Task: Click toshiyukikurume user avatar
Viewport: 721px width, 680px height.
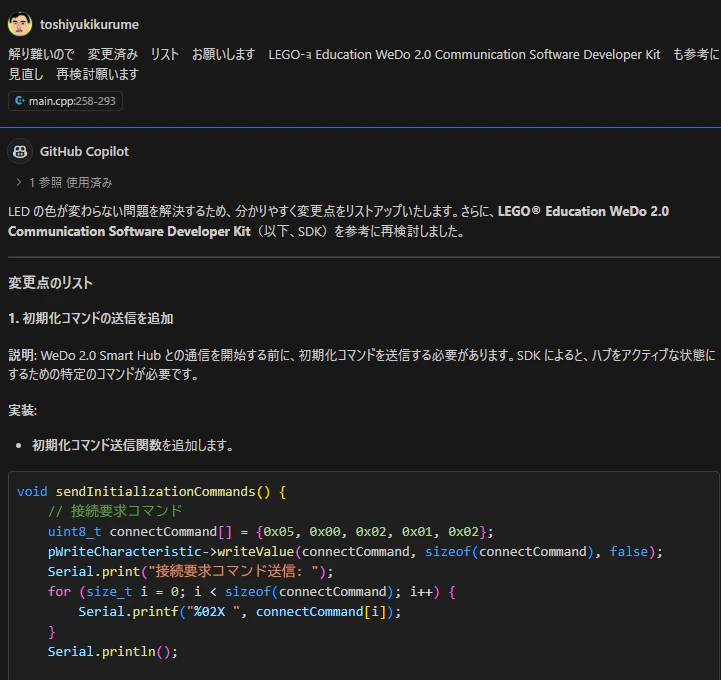Action: (20, 24)
